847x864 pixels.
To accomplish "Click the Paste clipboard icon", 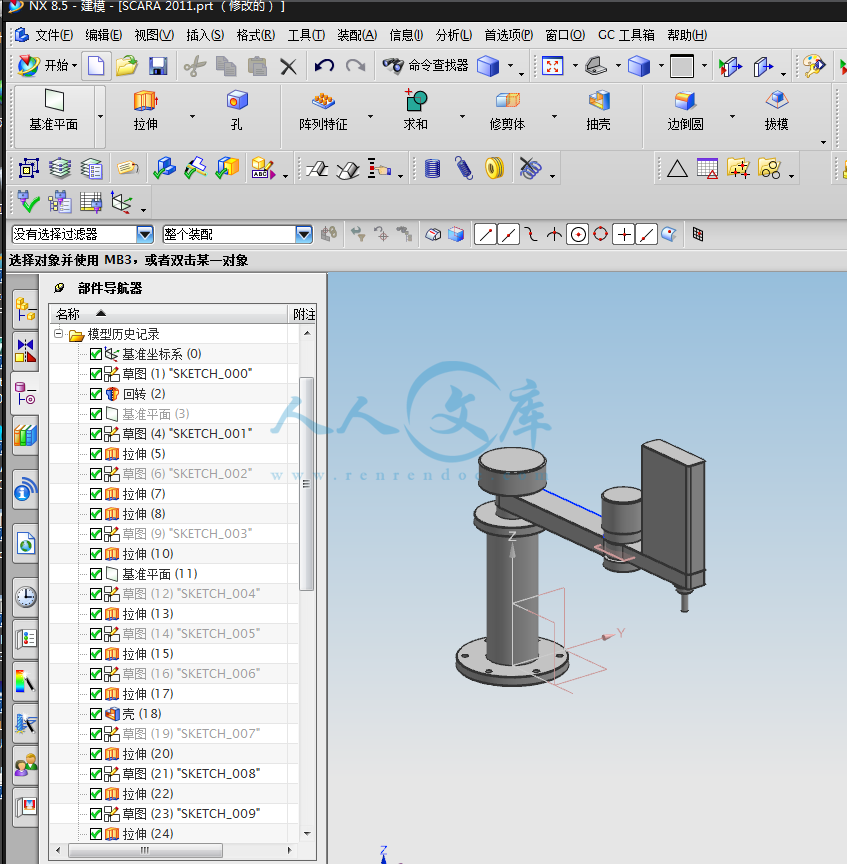I will (x=257, y=66).
